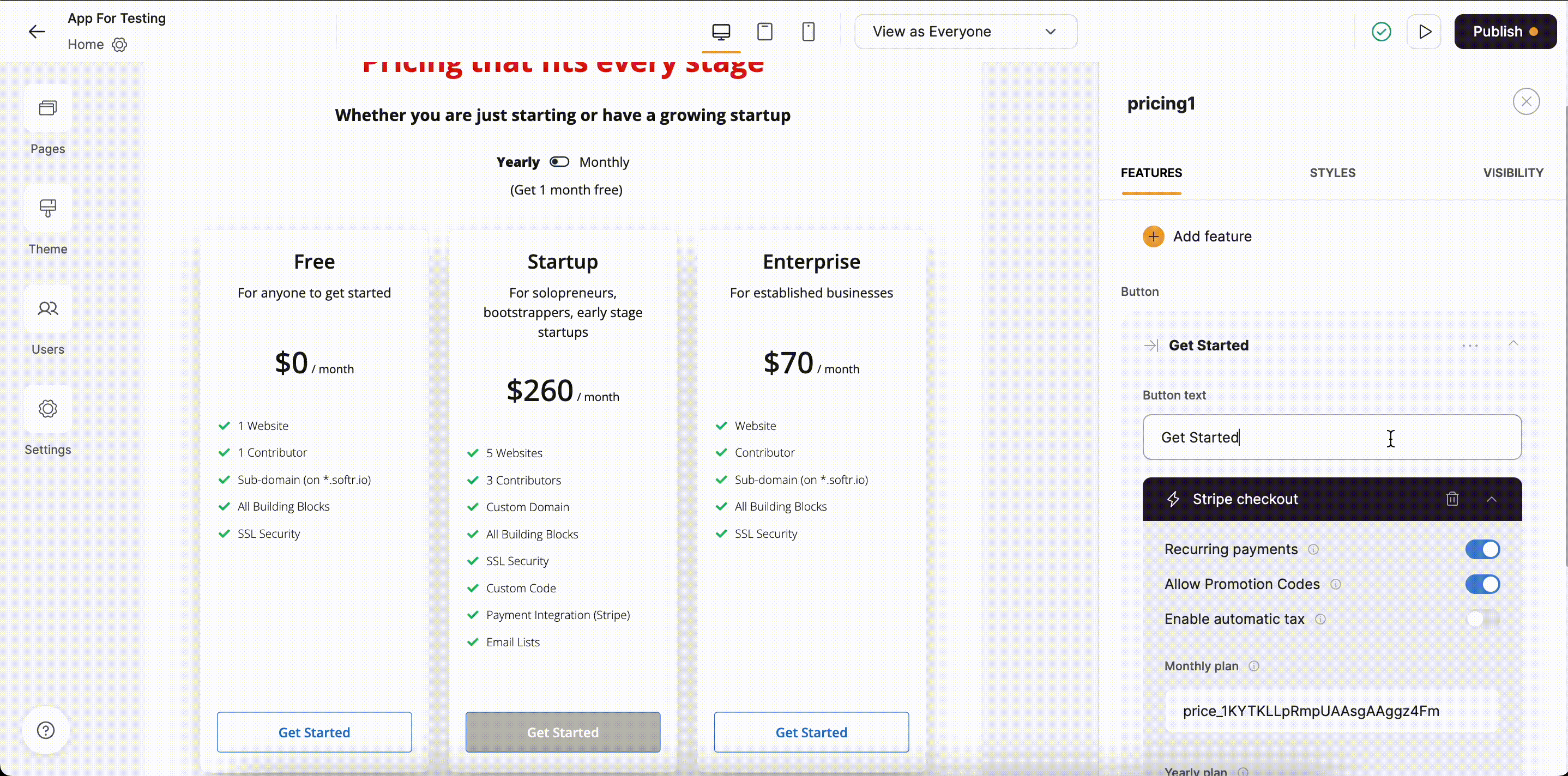This screenshot has height=776, width=1568.
Task: Disable Recurring payments toggle
Action: 1483,549
